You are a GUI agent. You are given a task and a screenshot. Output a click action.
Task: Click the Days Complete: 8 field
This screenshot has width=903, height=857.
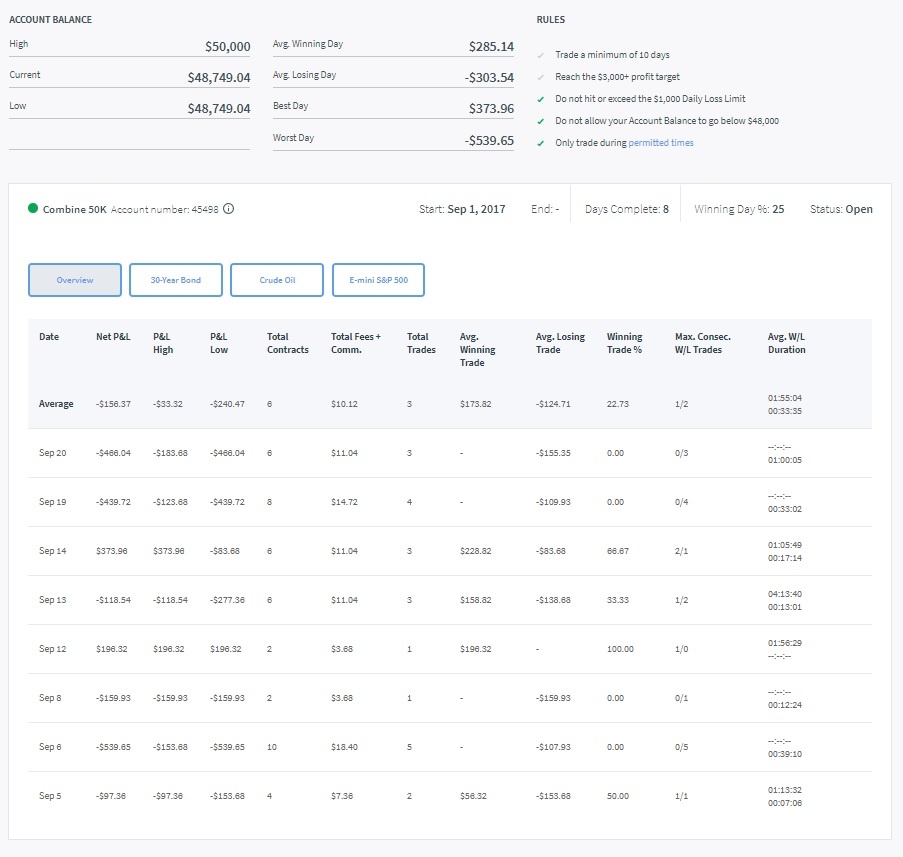(625, 209)
